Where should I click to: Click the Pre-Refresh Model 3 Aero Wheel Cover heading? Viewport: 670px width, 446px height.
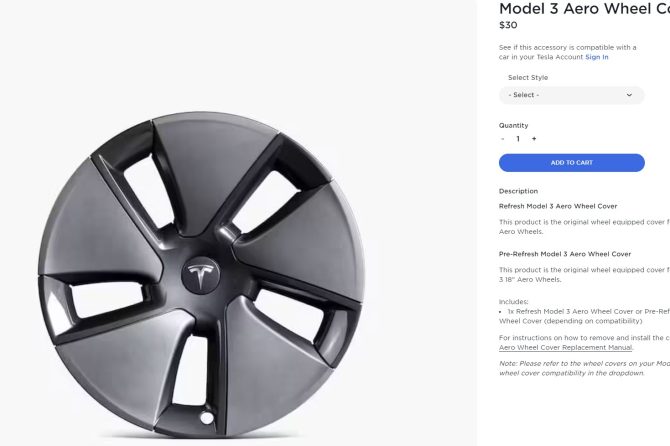pyautogui.click(x=565, y=254)
